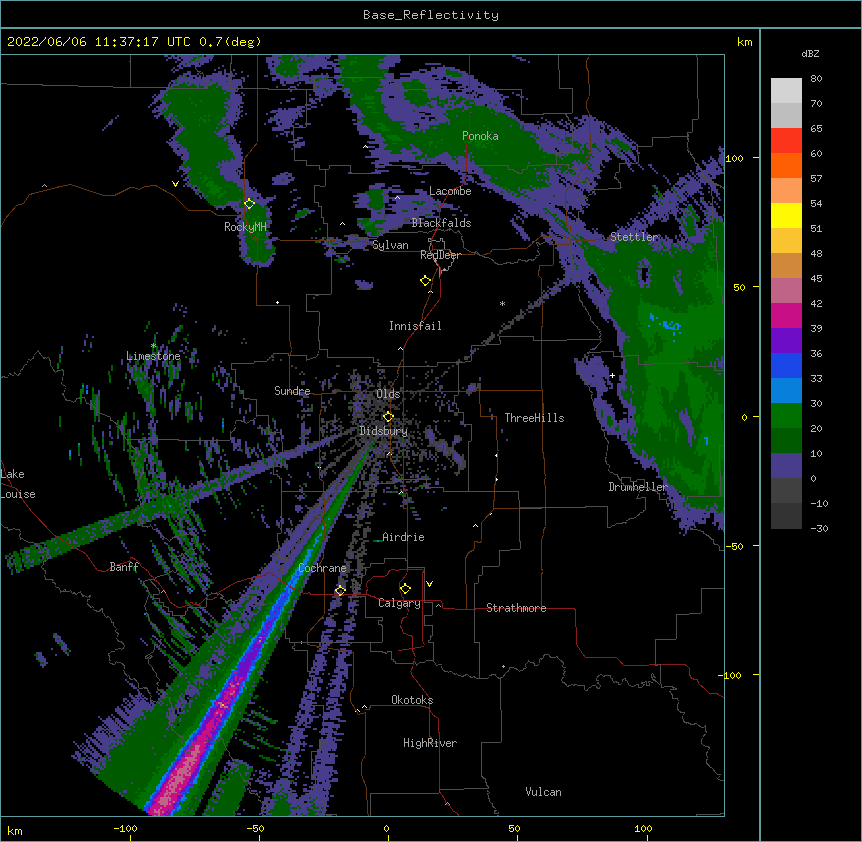Click the yellow diamond marker below RedDeer
The height and width of the screenshot is (842, 862).
click(426, 281)
